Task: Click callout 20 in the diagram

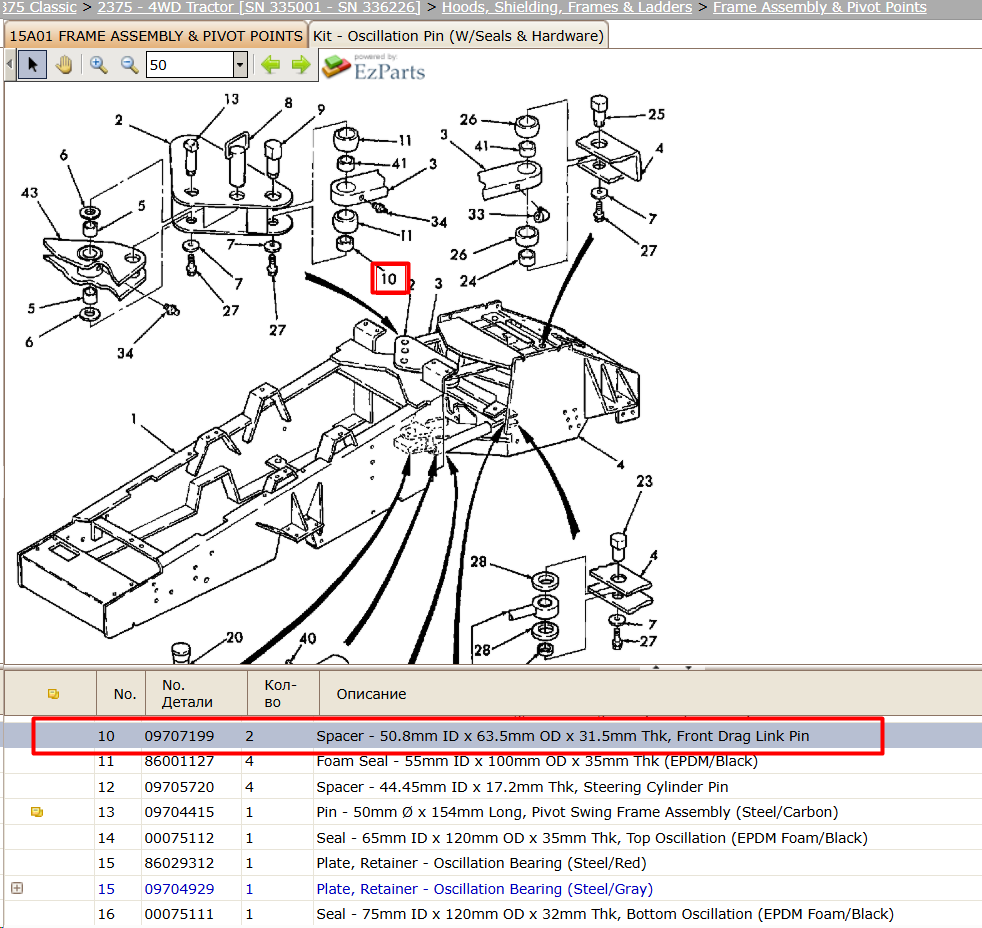Action: click(234, 637)
